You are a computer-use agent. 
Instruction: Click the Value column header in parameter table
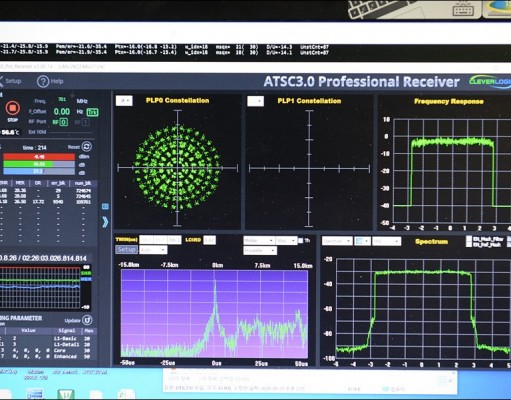click(28, 331)
